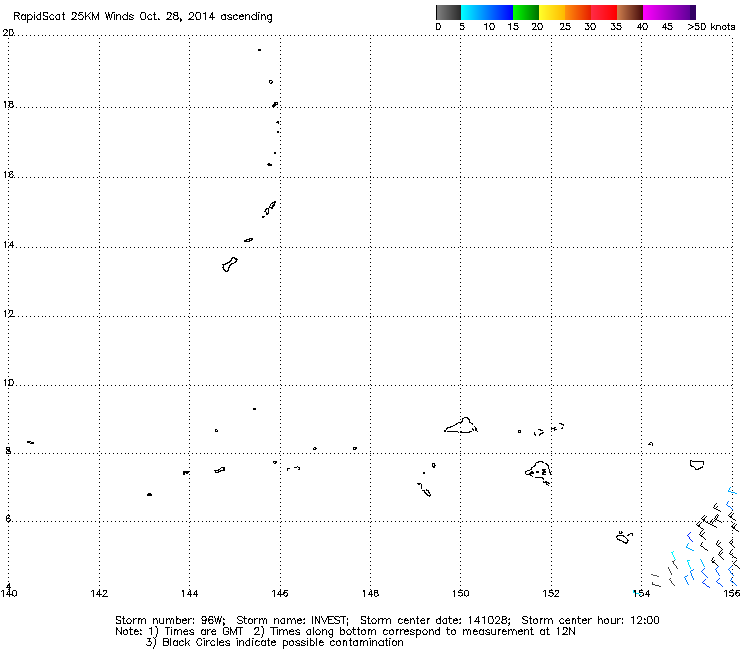Viewport: 740px width, 650px height.
Task: Click the '12' latitude axis label
Action: [8, 313]
